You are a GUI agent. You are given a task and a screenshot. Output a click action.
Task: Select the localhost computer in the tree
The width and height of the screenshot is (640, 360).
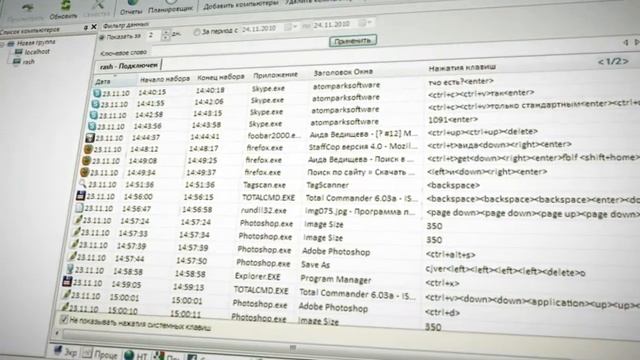coord(37,52)
